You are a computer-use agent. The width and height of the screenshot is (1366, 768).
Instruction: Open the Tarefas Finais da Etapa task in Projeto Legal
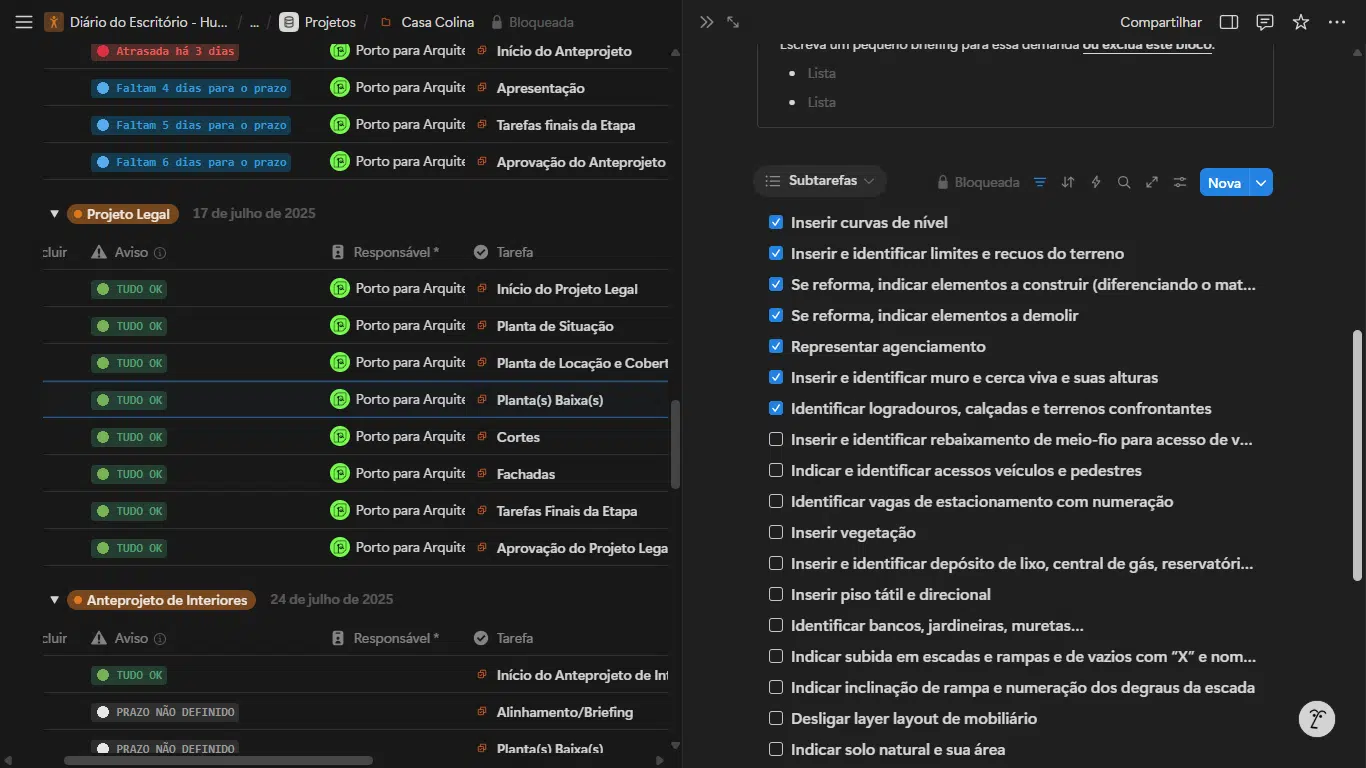coord(567,511)
